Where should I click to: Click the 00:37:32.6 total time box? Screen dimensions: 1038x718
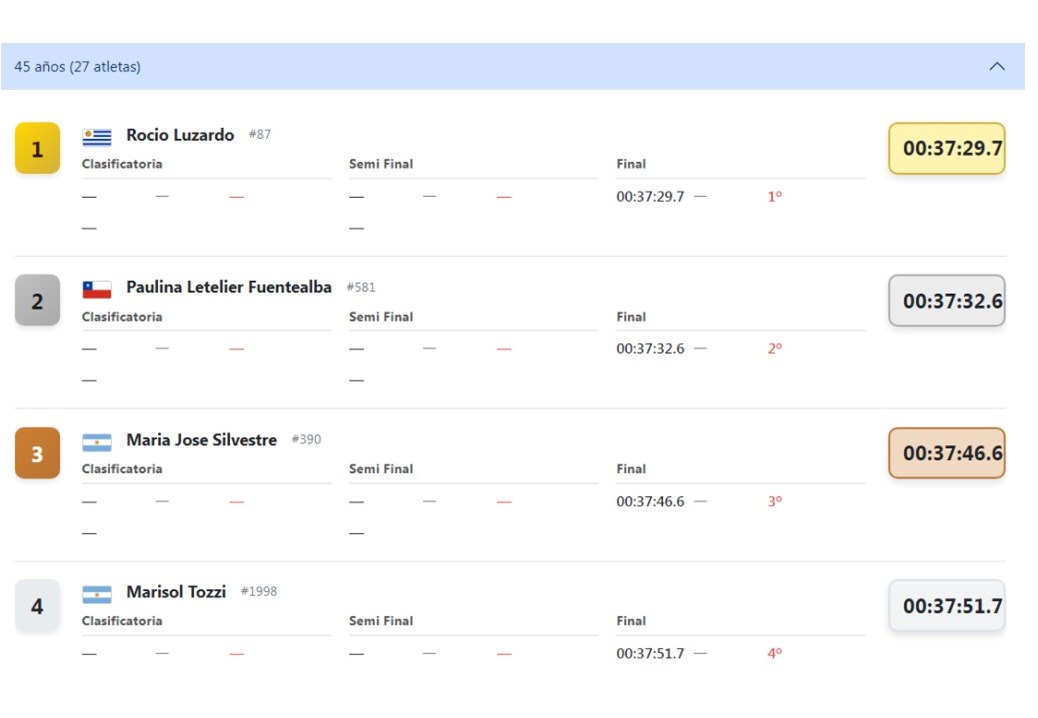pyautogui.click(x=946, y=301)
